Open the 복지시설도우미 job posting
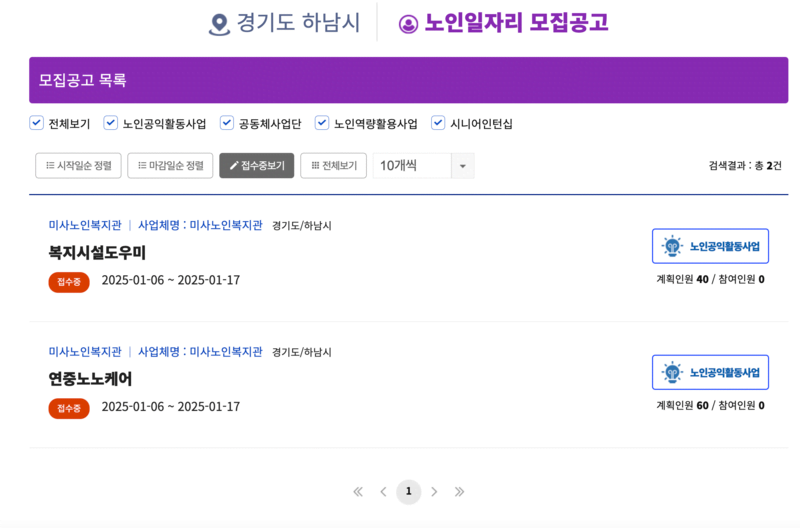The image size is (800, 528). (97, 253)
